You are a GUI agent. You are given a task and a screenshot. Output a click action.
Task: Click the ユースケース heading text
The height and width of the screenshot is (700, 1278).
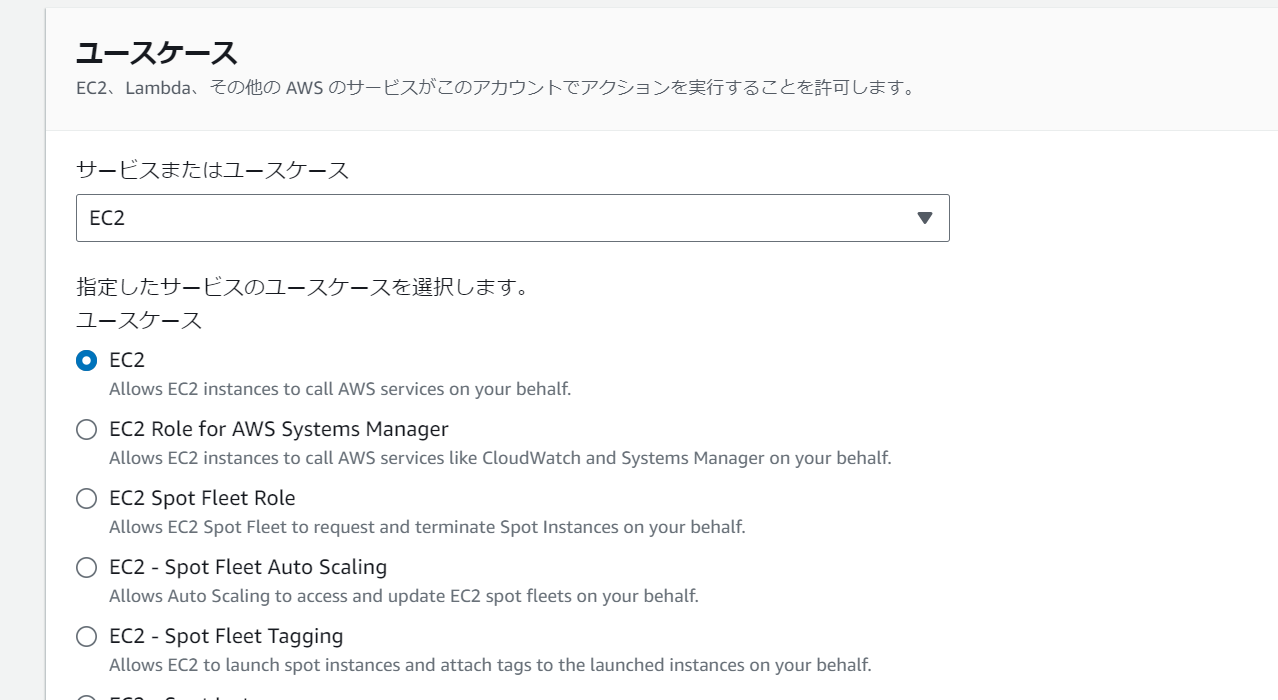click(156, 52)
